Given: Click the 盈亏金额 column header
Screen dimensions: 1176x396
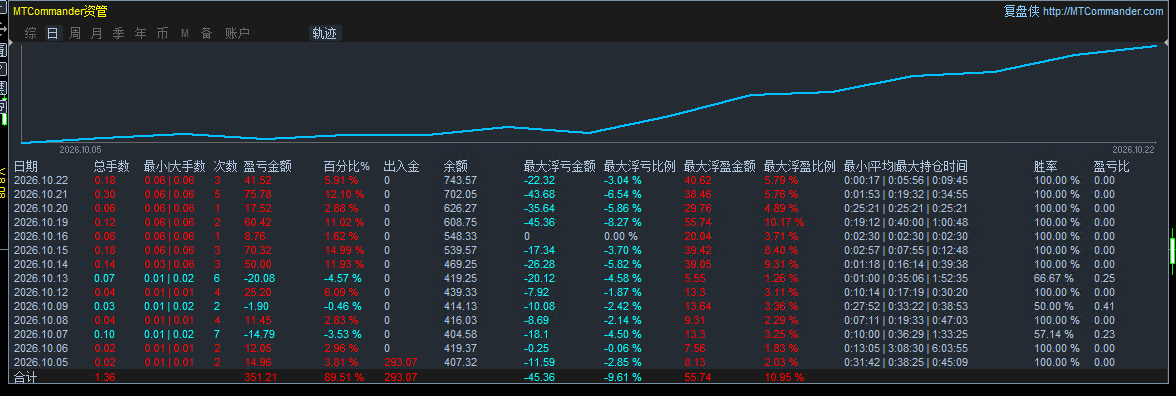Looking at the screenshot, I should point(268,166).
